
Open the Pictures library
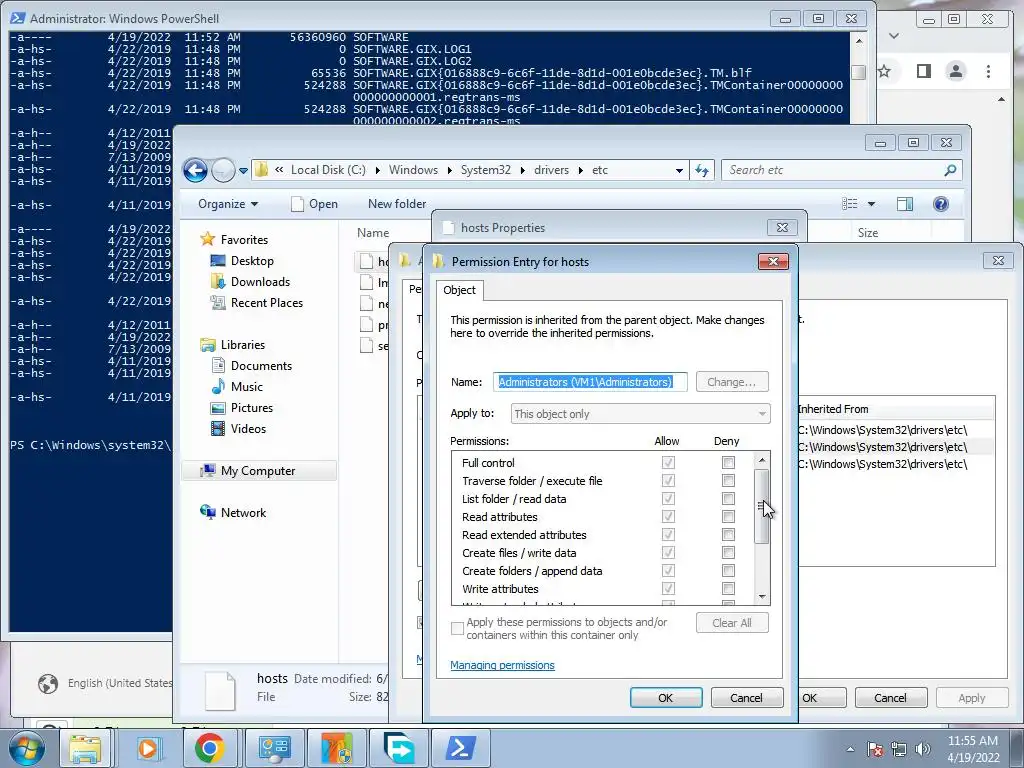251,408
